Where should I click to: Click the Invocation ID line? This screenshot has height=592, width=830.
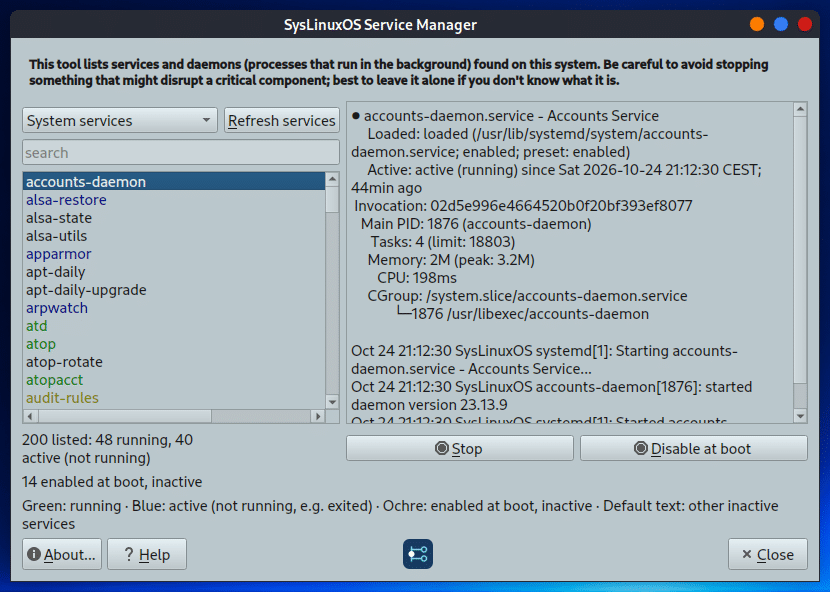523,206
